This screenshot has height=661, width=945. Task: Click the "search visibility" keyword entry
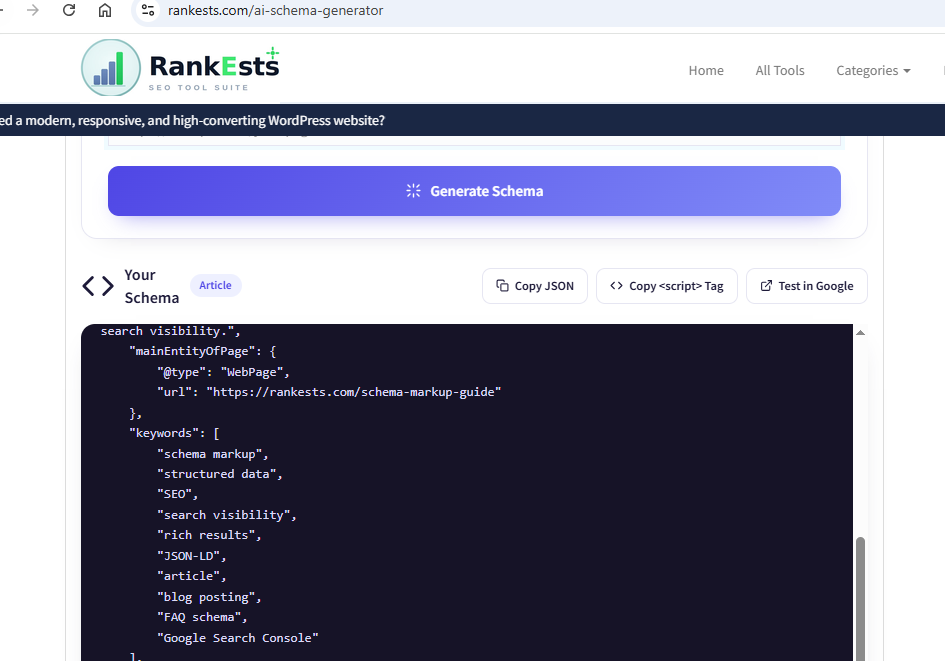point(227,515)
